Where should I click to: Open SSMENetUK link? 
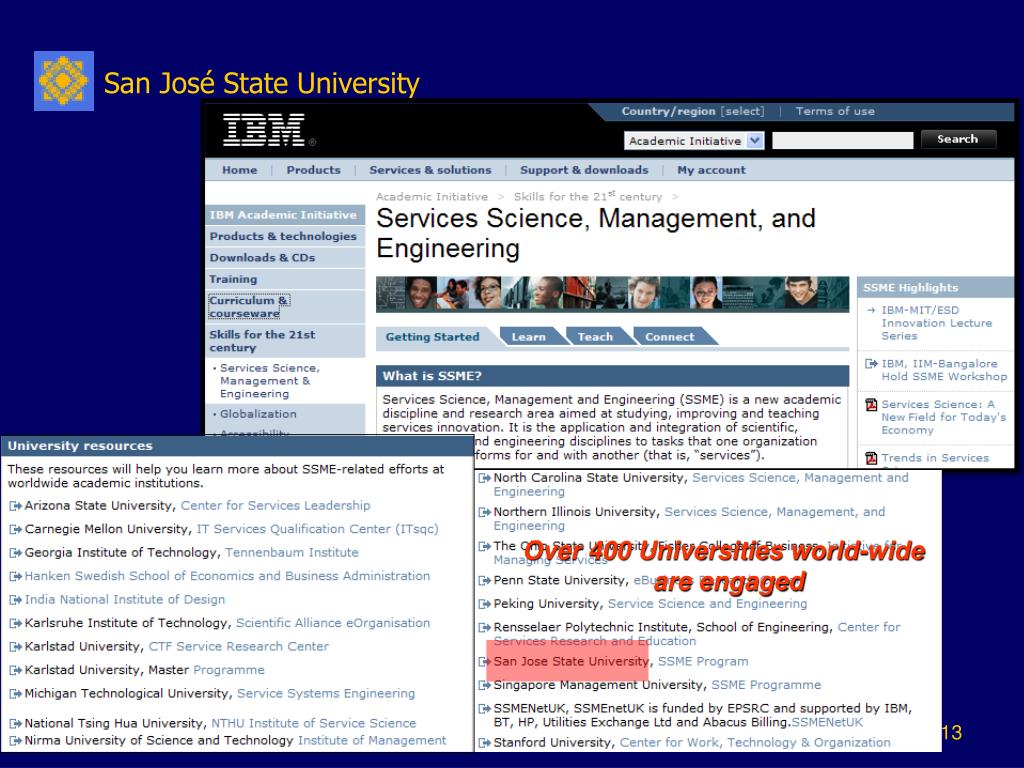[827, 722]
